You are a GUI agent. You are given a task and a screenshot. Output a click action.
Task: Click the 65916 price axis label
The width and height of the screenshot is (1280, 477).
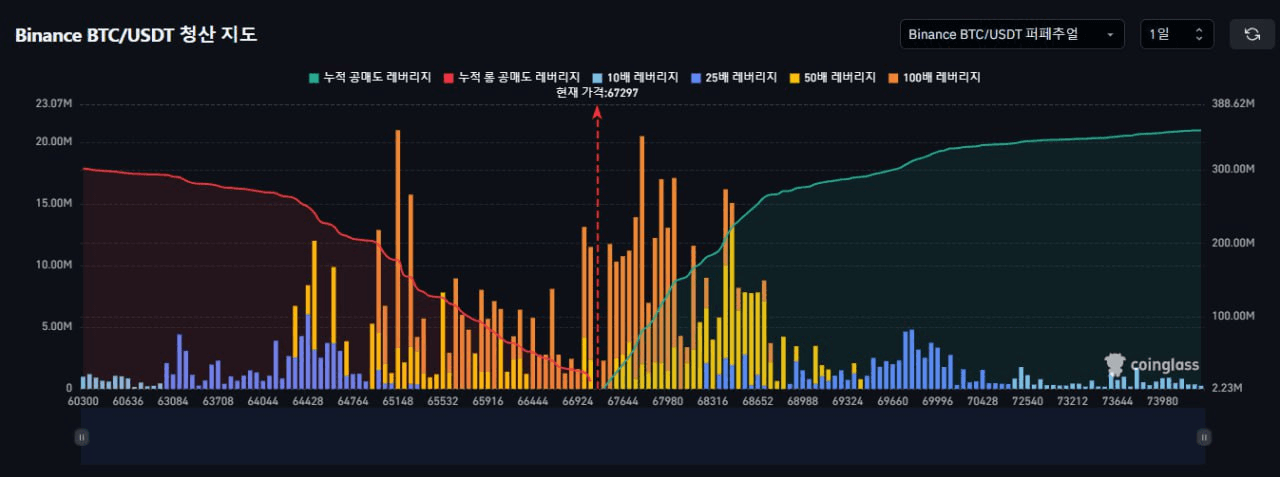[x=488, y=401]
